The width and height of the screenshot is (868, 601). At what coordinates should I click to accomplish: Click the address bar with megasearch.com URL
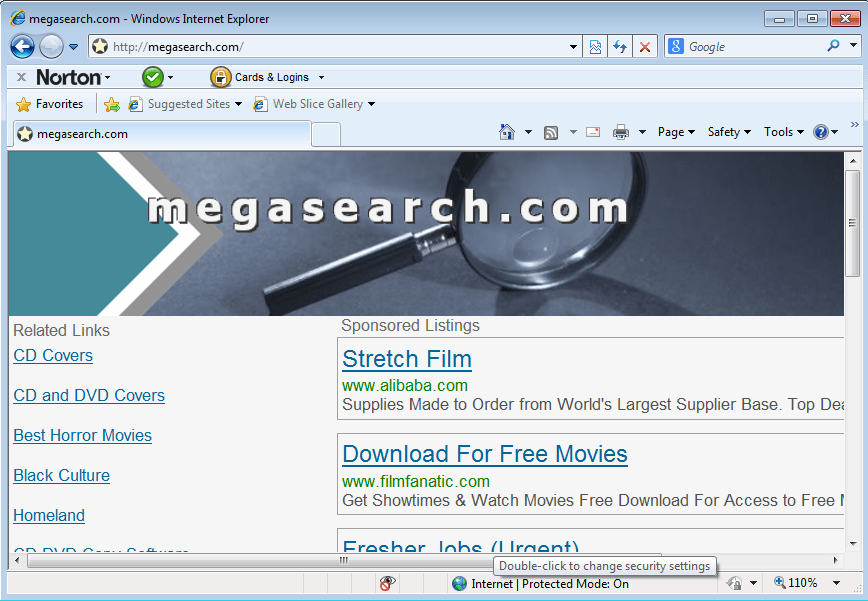335,46
